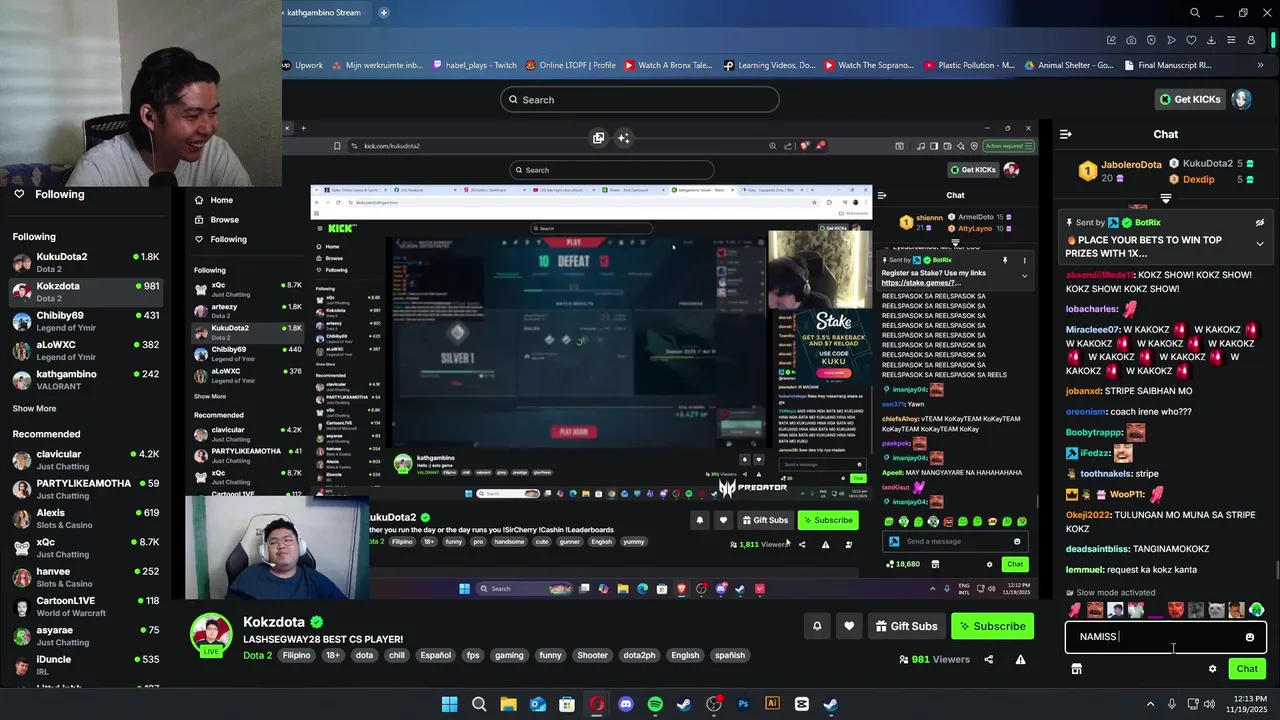Open Illustrator from taskbar
The height and width of the screenshot is (720, 1280).
click(x=772, y=704)
